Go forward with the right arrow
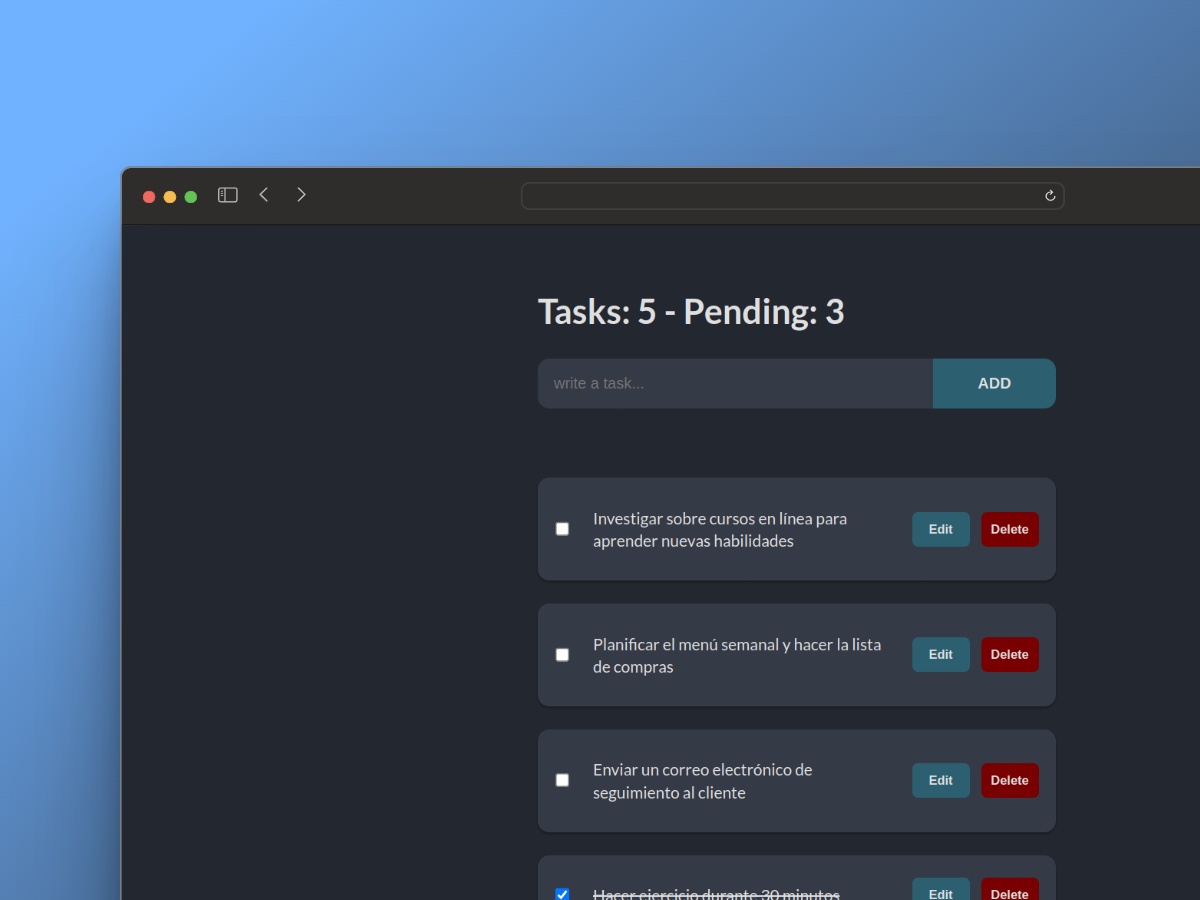This screenshot has width=1200, height=900. pyautogui.click(x=301, y=195)
